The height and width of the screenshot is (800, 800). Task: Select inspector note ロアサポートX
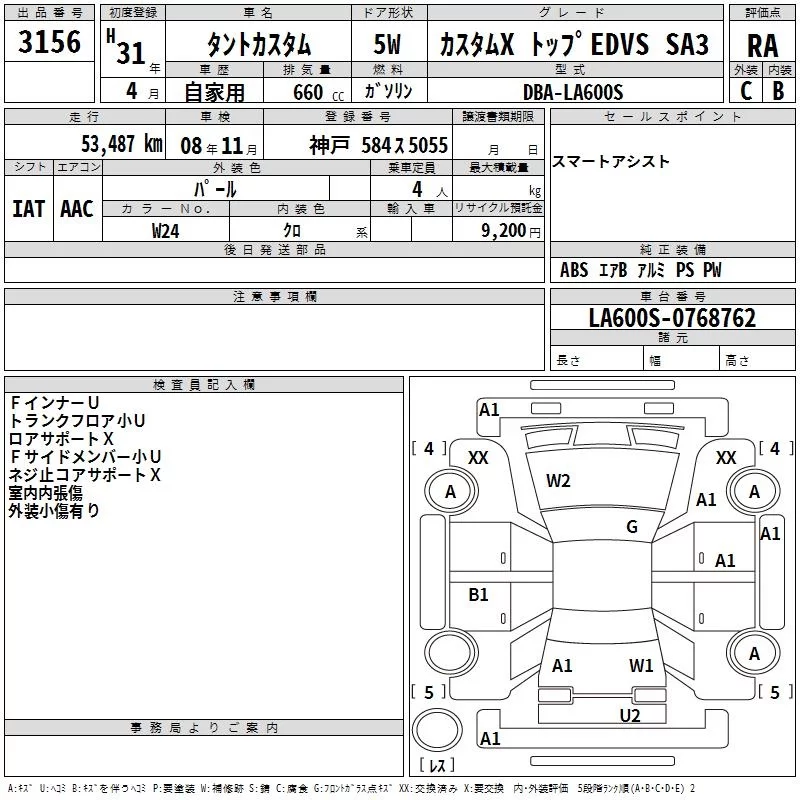click(61, 439)
